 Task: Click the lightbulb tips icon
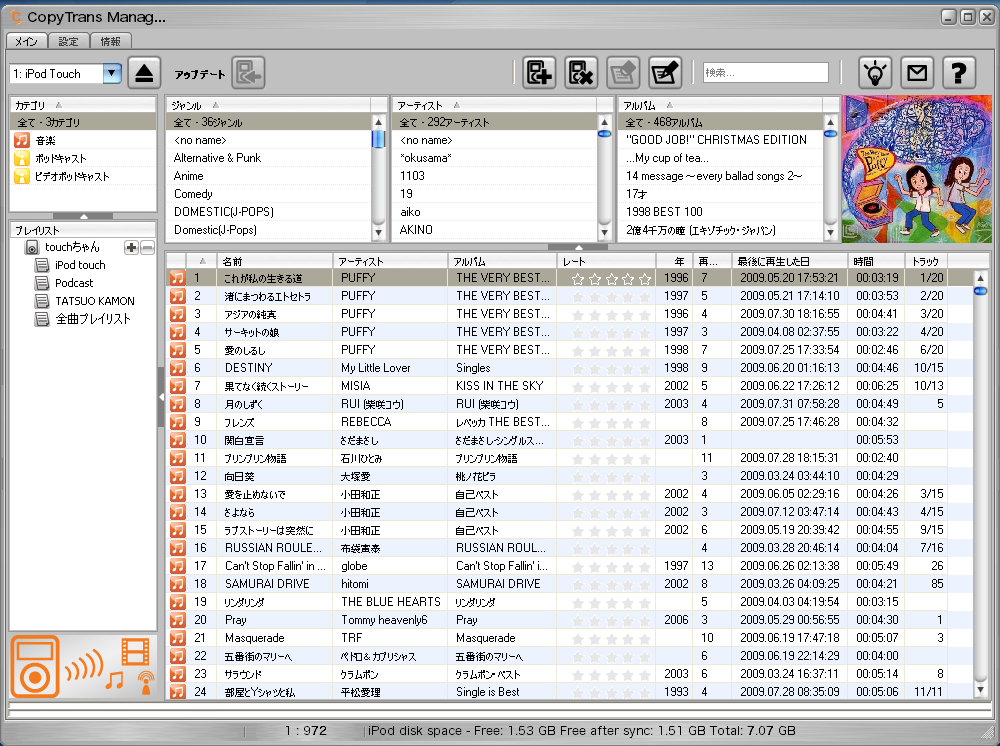tap(875, 73)
